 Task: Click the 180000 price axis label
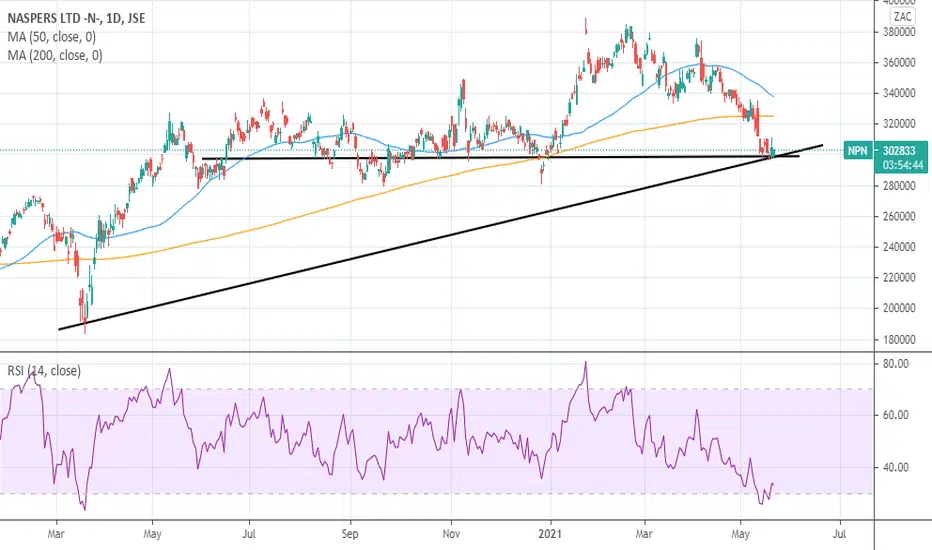point(899,340)
